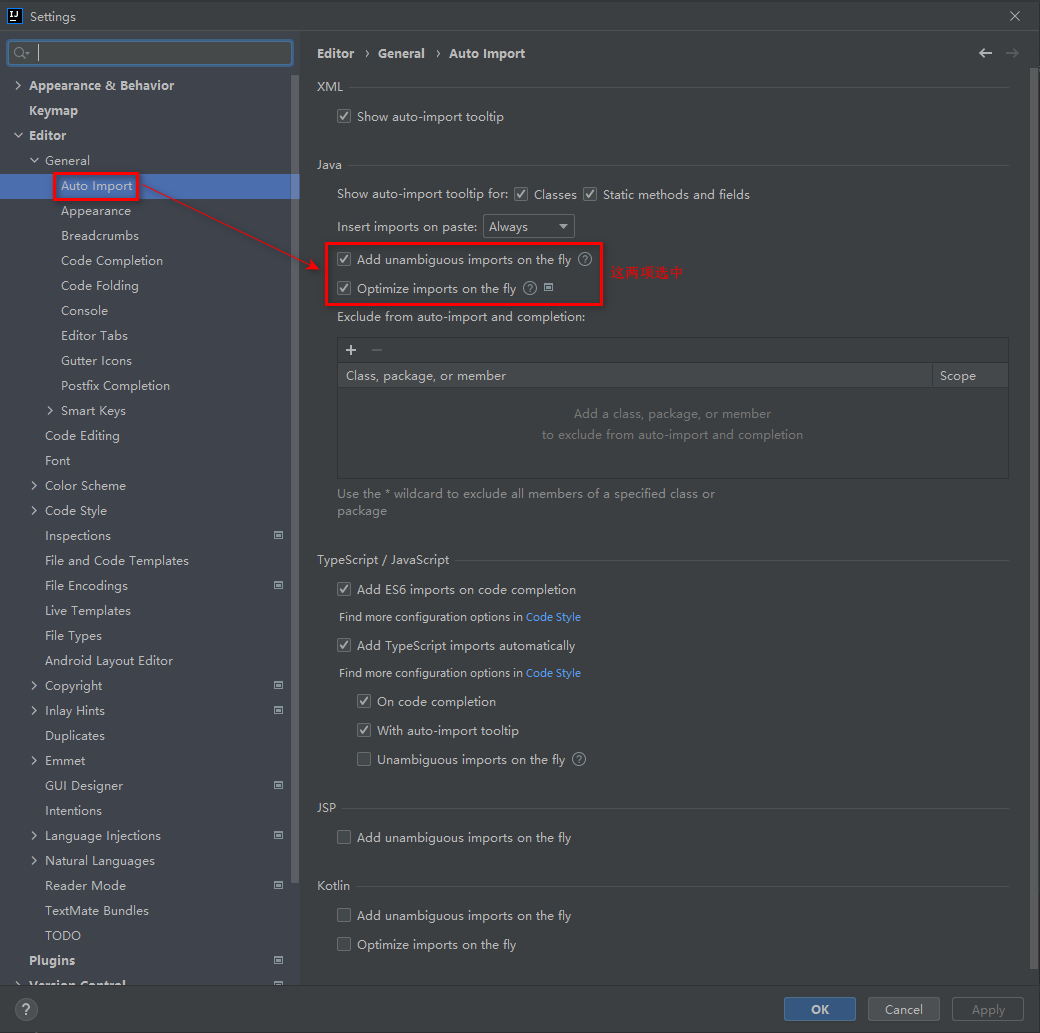The width and height of the screenshot is (1040, 1033).
Task: Expand Smart Keys node
Action: click(50, 411)
